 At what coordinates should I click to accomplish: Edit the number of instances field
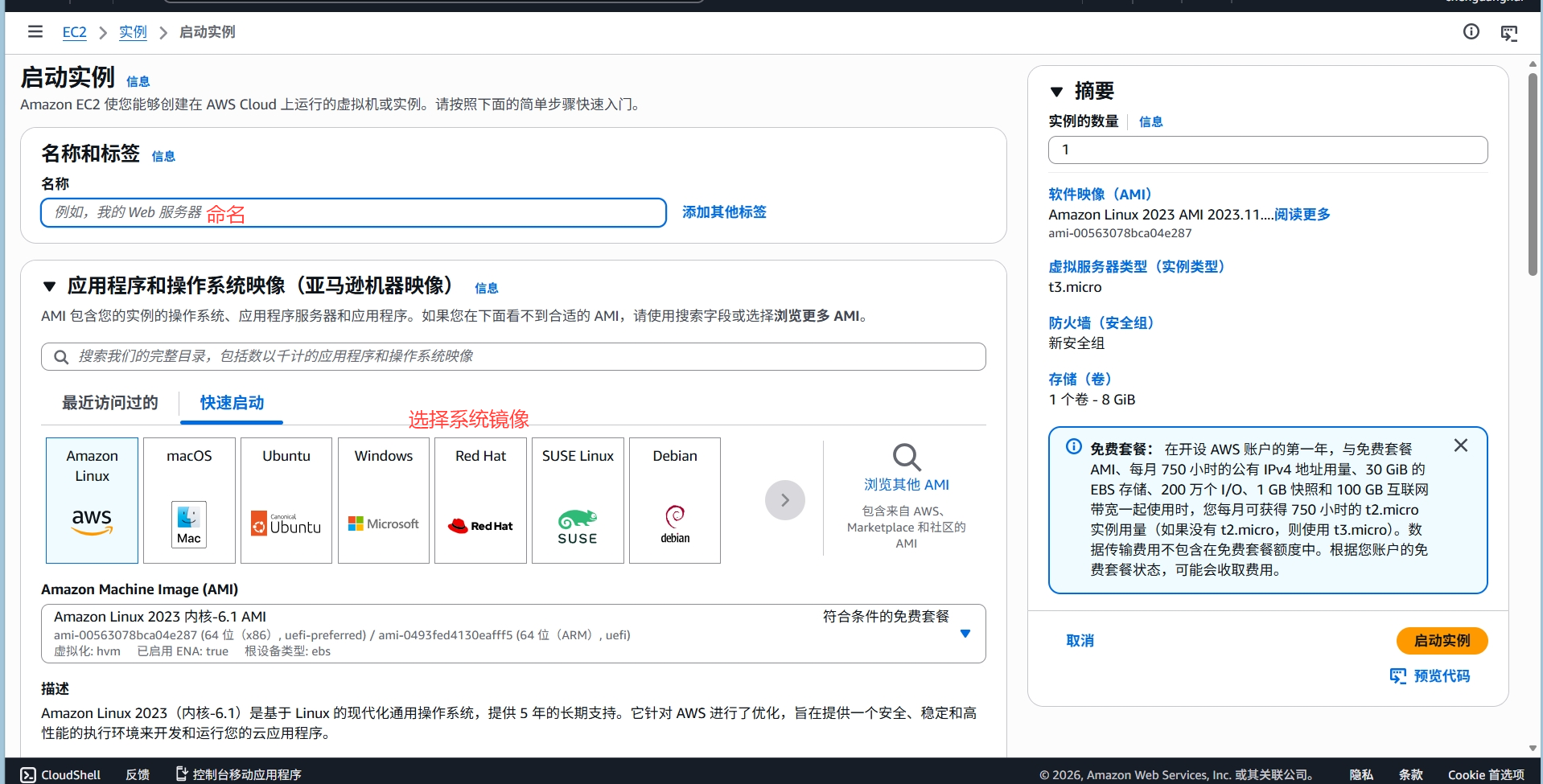(x=1268, y=150)
